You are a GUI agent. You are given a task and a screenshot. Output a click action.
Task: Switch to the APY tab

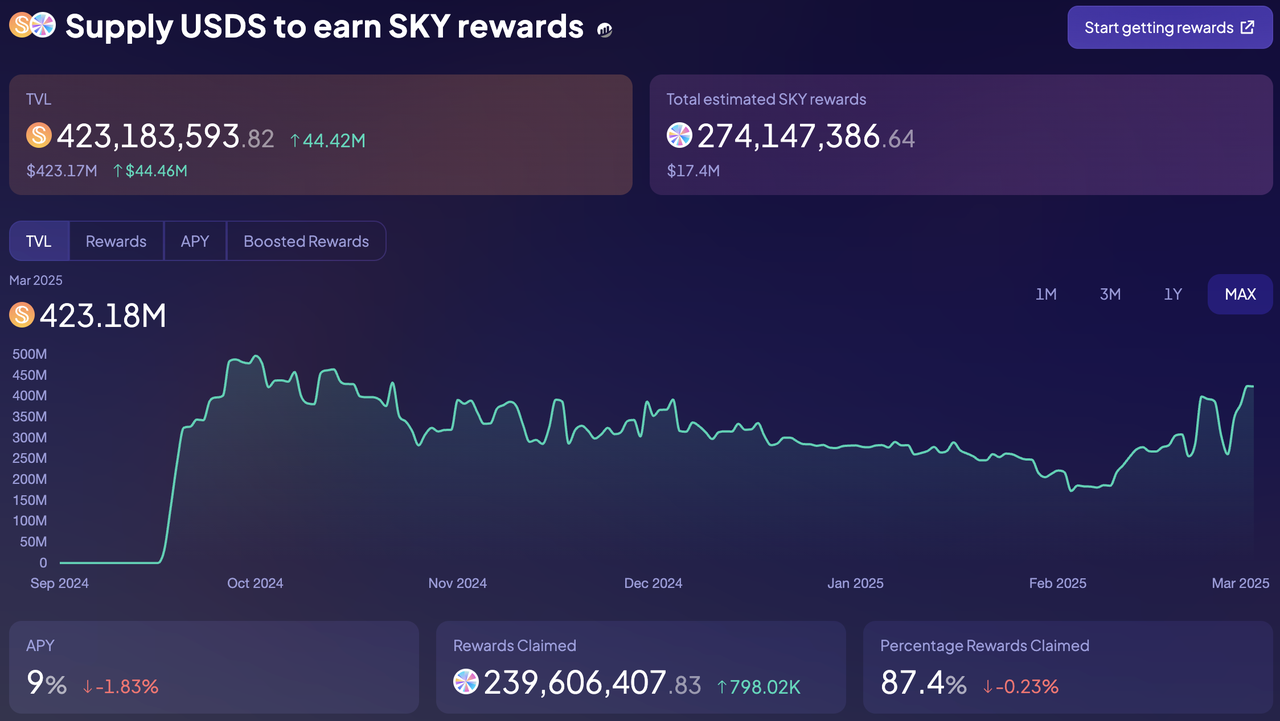(195, 241)
